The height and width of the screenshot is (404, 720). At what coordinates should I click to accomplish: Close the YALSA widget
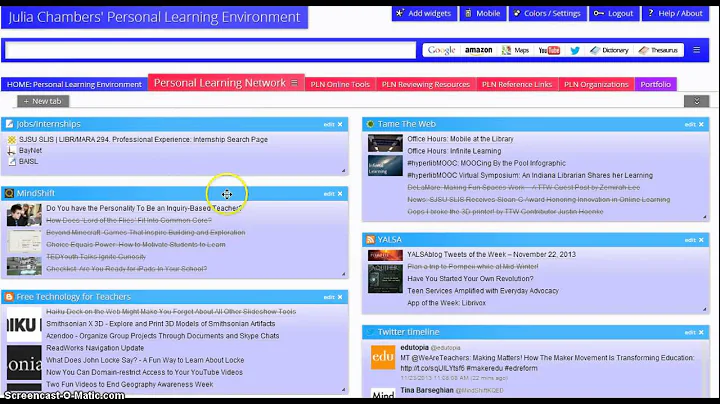click(701, 240)
